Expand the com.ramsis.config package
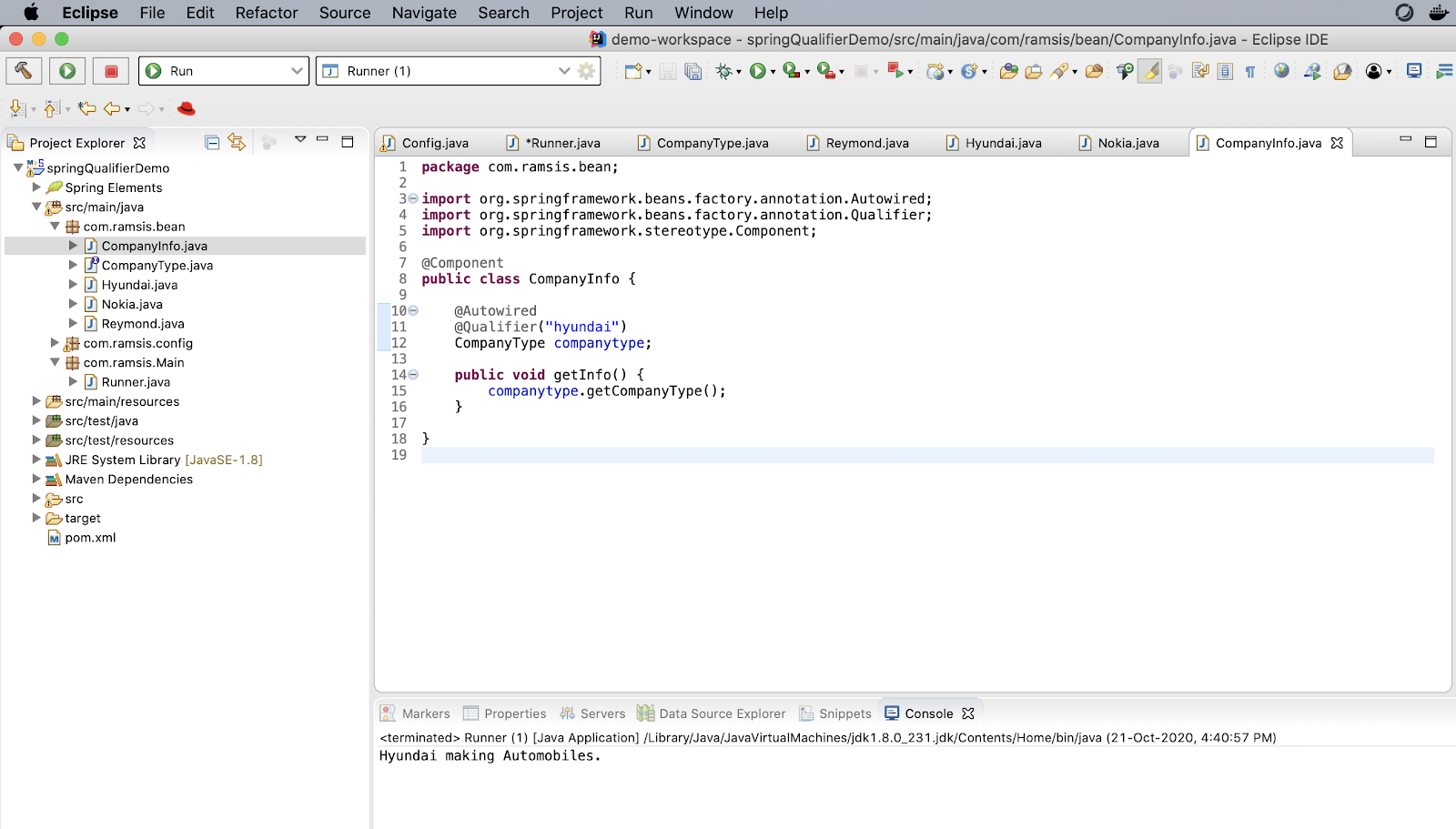 click(56, 343)
